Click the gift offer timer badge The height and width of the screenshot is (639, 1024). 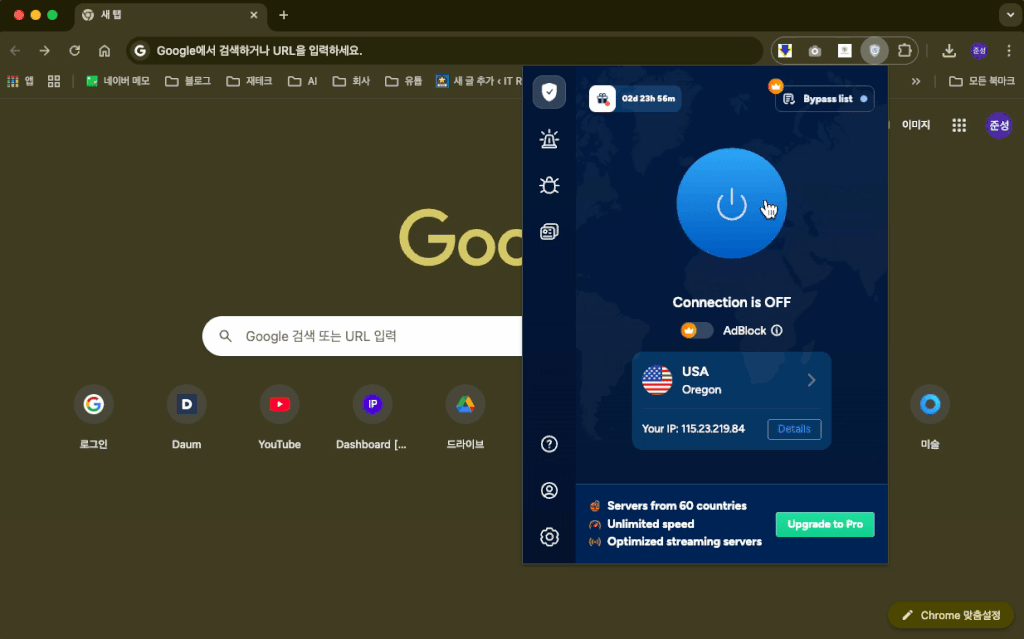pos(635,99)
